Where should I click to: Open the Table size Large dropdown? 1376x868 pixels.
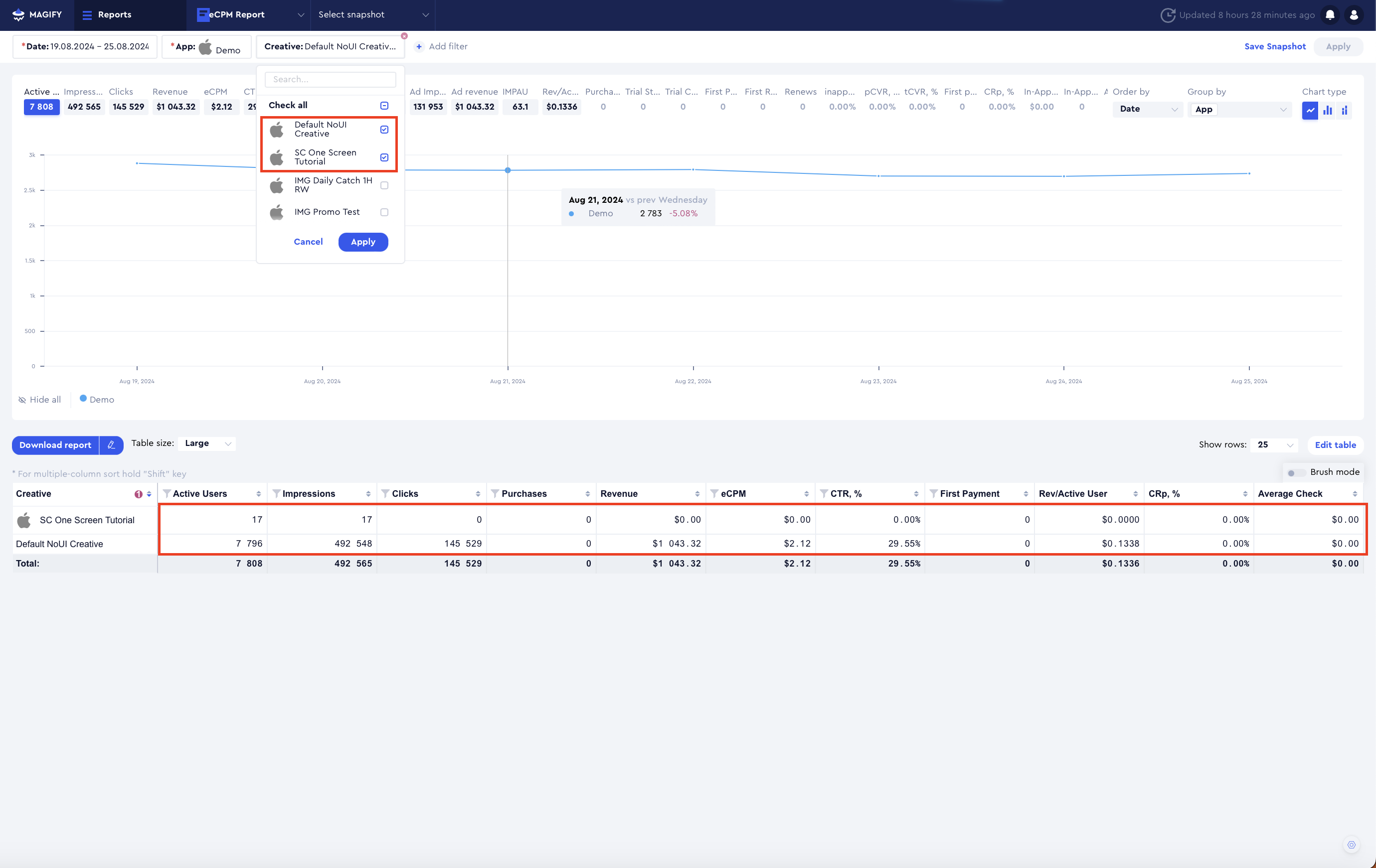[207, 443]
